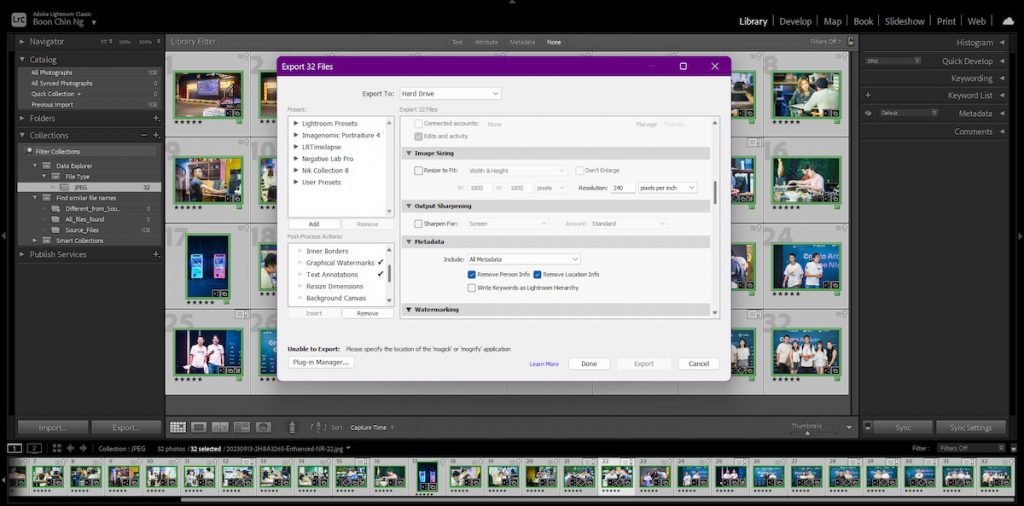Open cloud sync status icon
1024x506 pixels.
(1008, 21)
